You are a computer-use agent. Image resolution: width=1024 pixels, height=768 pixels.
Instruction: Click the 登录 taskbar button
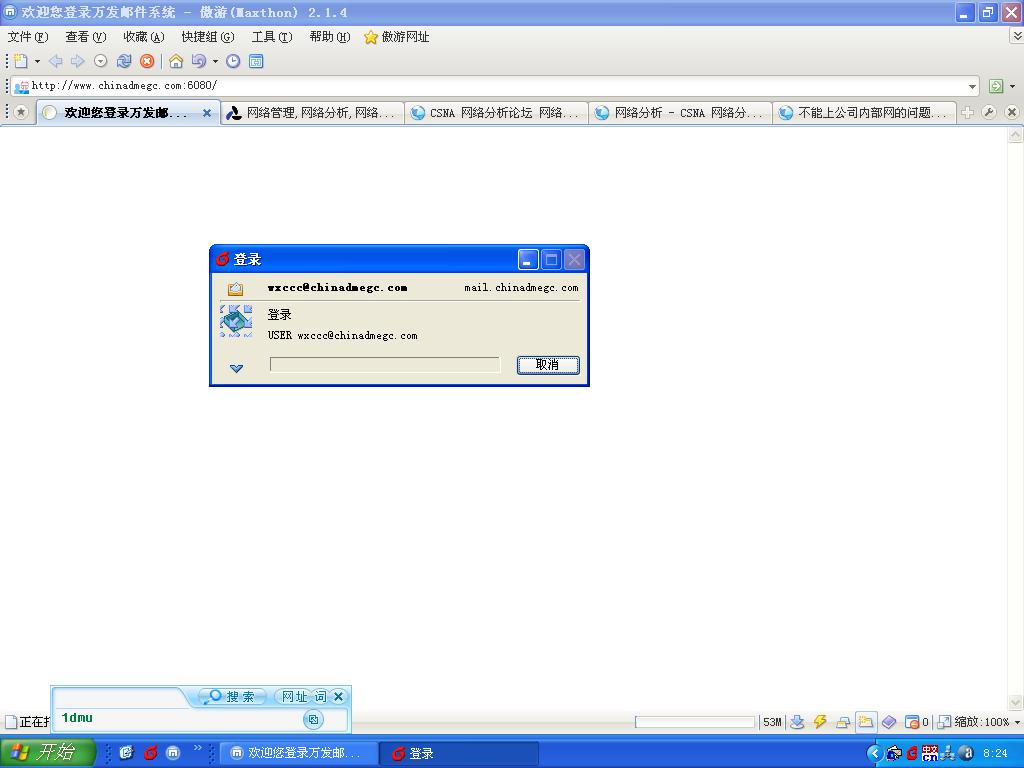click(x=458, y=754)
